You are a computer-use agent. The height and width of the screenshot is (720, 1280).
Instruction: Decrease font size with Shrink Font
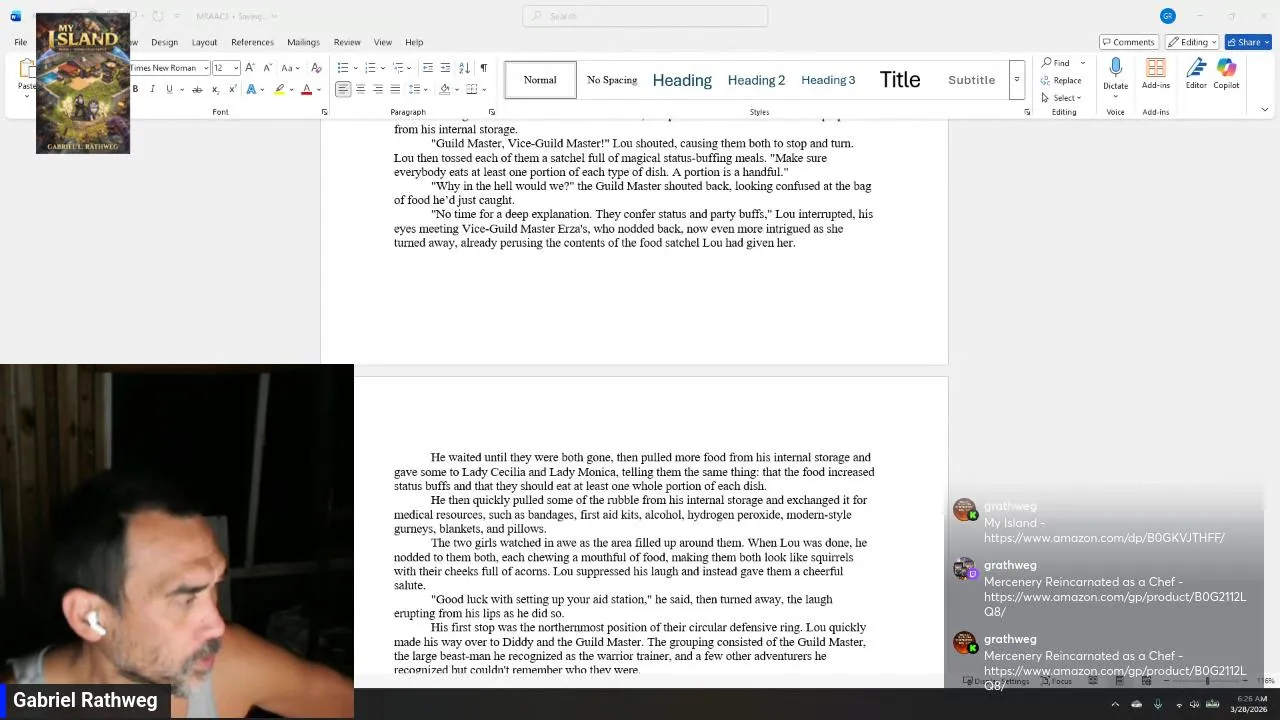(267, 68)
